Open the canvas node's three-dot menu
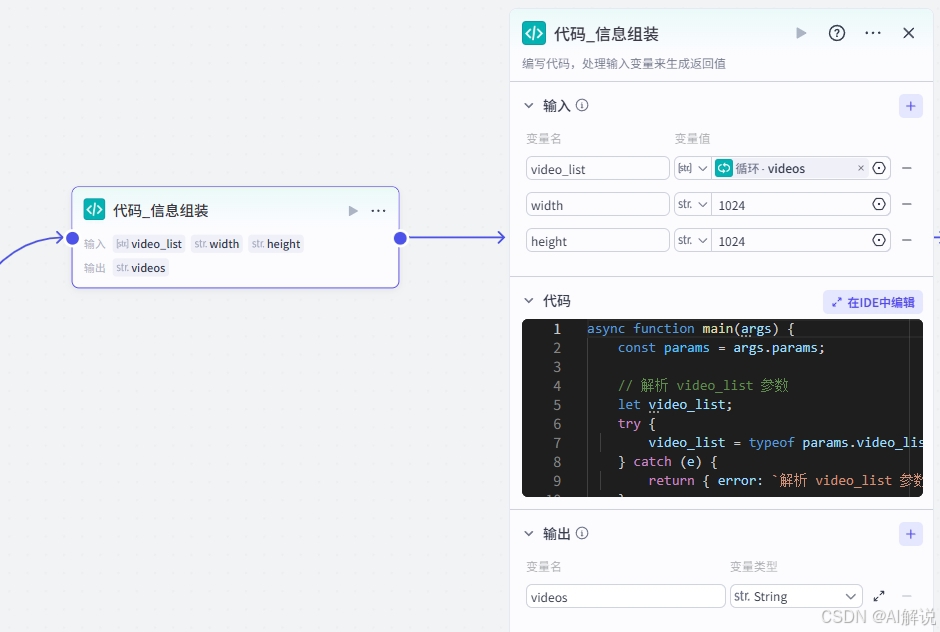 (x=378, y=210)
